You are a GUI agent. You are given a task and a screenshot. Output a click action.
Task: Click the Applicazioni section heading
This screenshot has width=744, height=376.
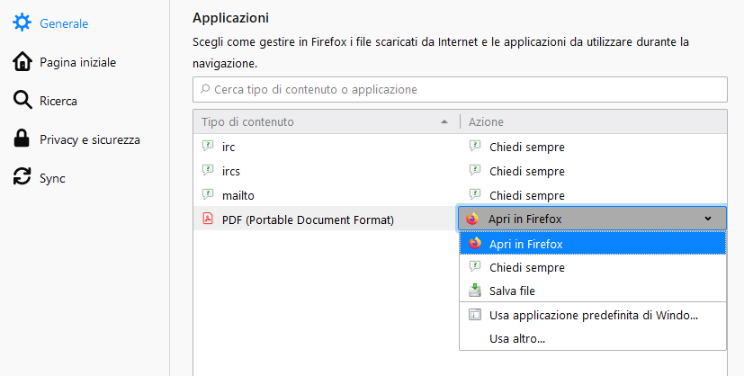pyautogui.click(x=231, y=18)
